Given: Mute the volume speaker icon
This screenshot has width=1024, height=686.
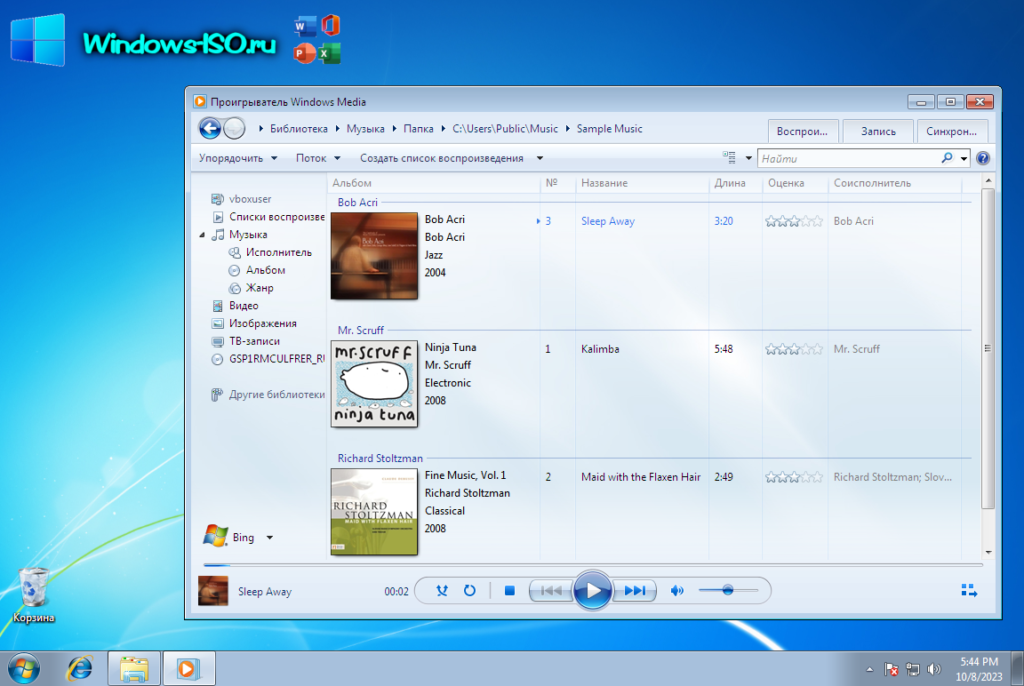Looking at the screenshot, I should pyautogui.click(x=677, y=591).
